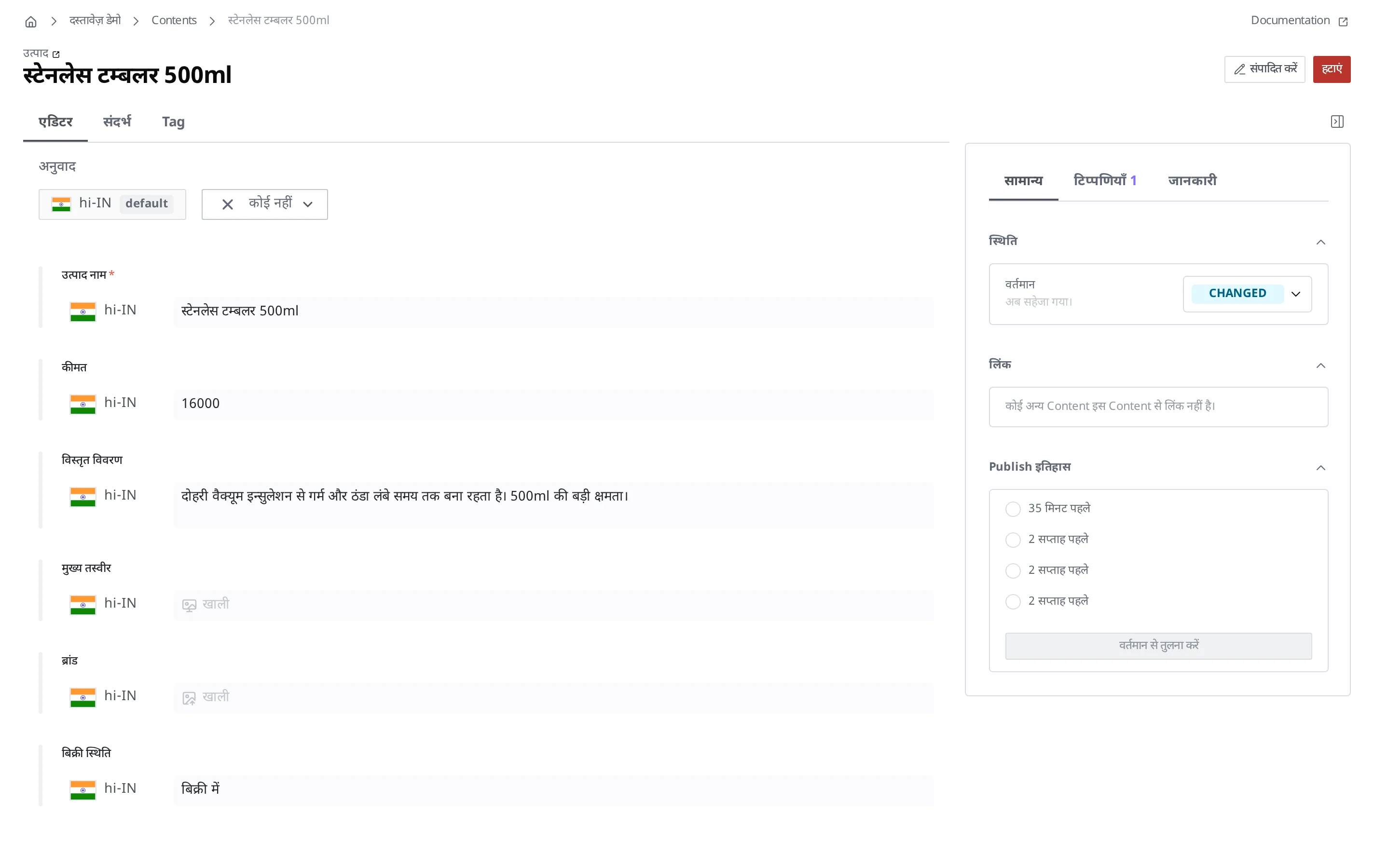Collapse the Publish इतिहास section

(x=1320, y=468)
